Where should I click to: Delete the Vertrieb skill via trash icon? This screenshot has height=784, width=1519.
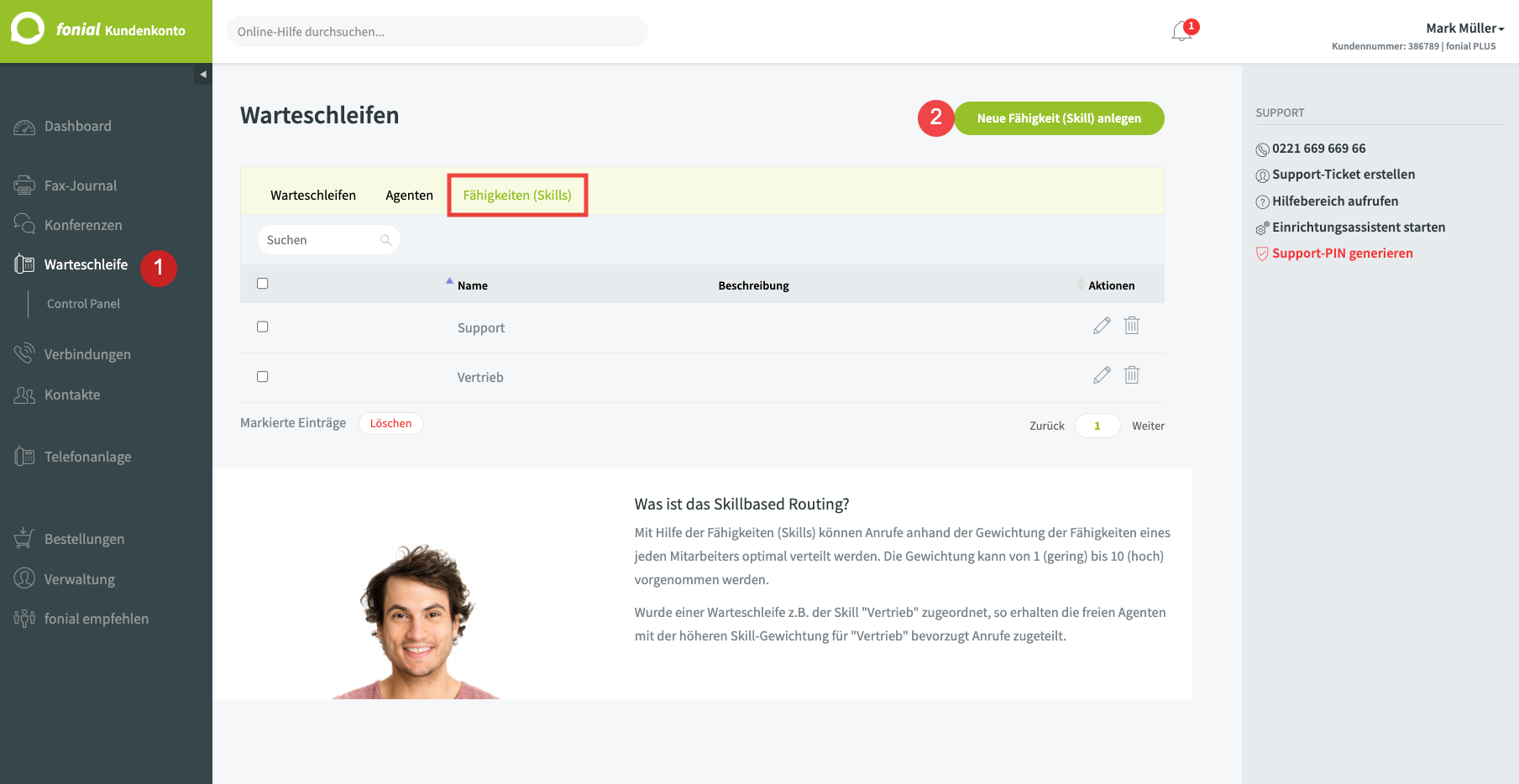click(x=1132, y=375)
